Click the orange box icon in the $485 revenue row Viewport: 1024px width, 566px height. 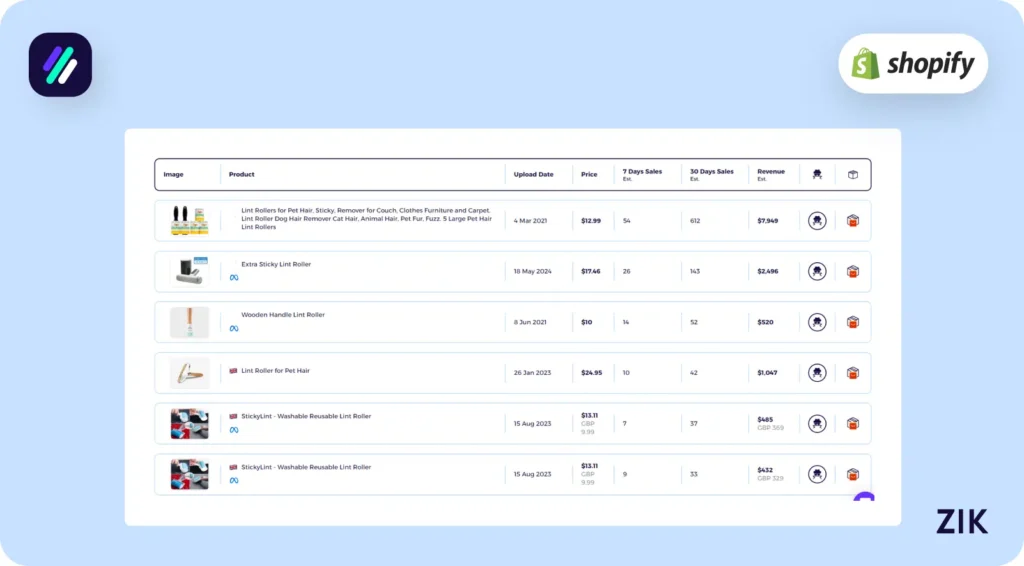pos(853,423)
